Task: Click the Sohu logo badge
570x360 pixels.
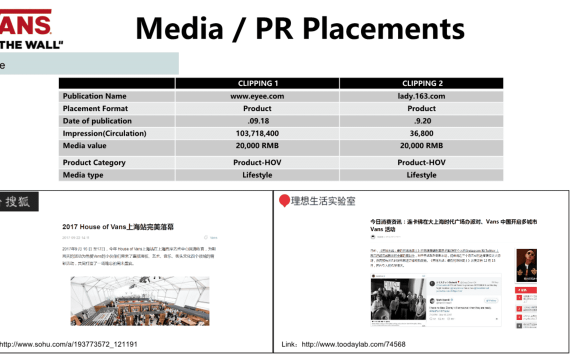Action: (x=19, y=201)
